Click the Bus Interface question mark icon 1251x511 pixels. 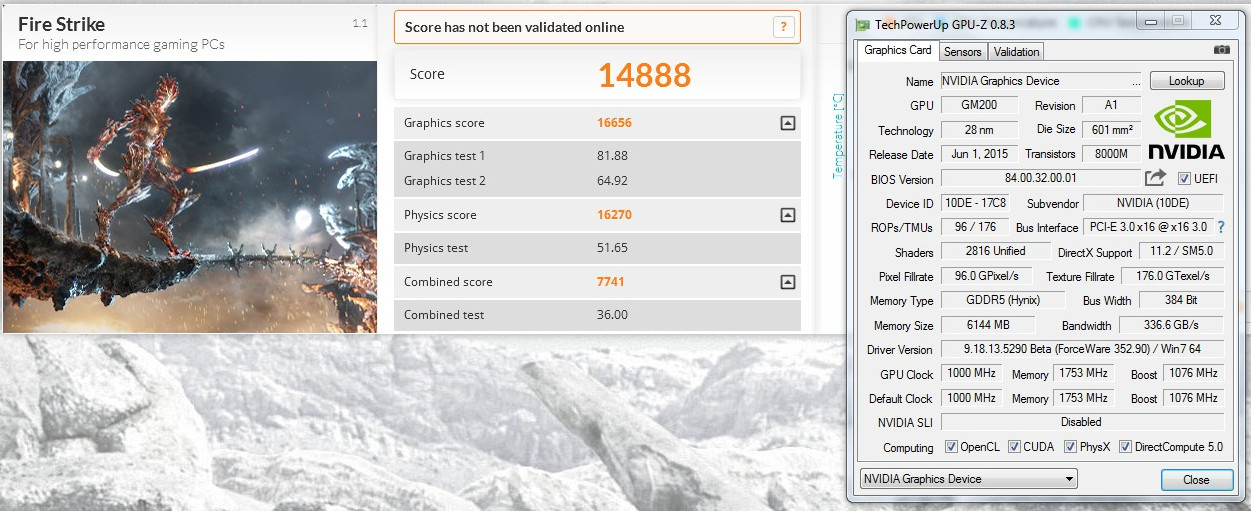coord(1221,227)
